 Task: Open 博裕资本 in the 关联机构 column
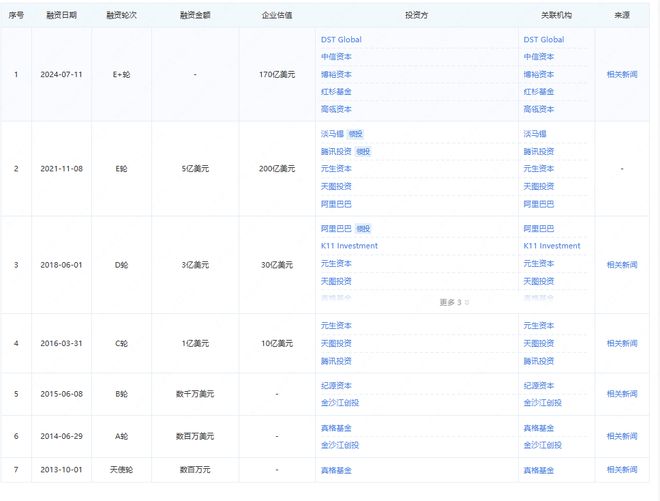click(538, 75)
